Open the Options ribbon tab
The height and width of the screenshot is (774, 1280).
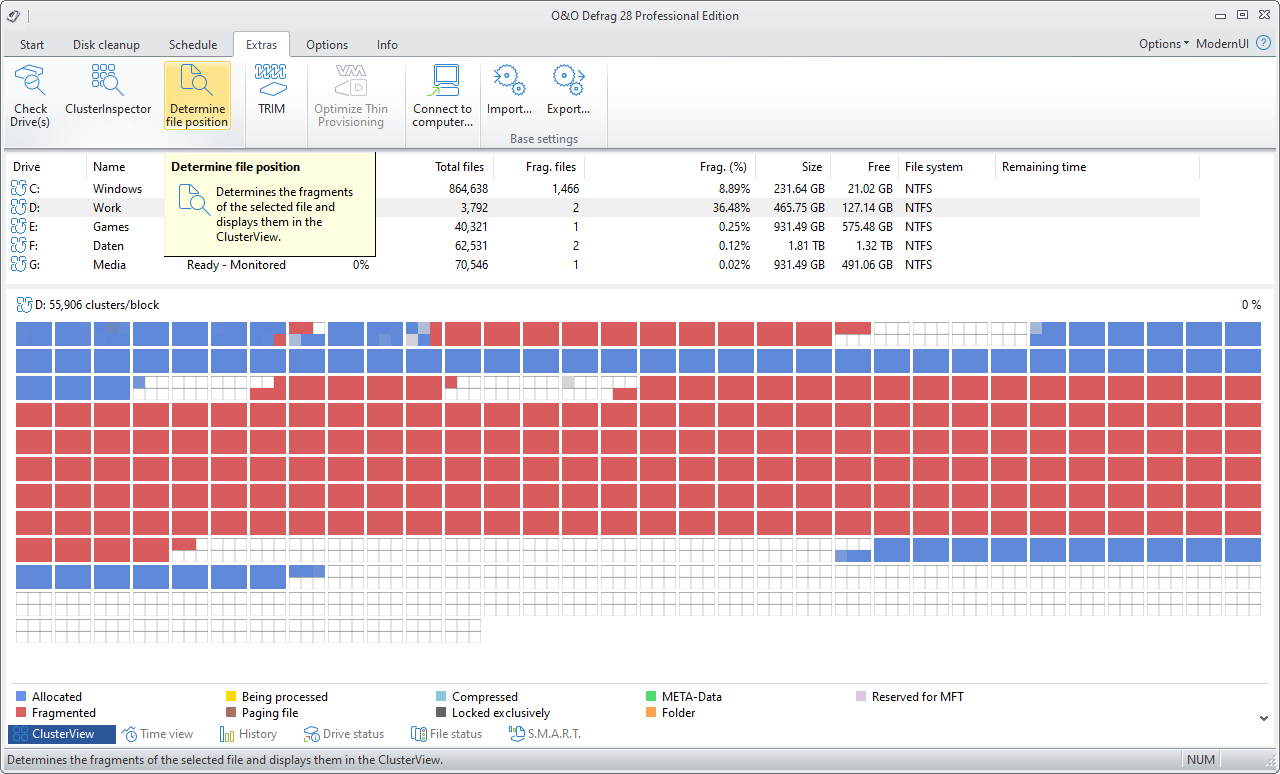pos(327,44)
